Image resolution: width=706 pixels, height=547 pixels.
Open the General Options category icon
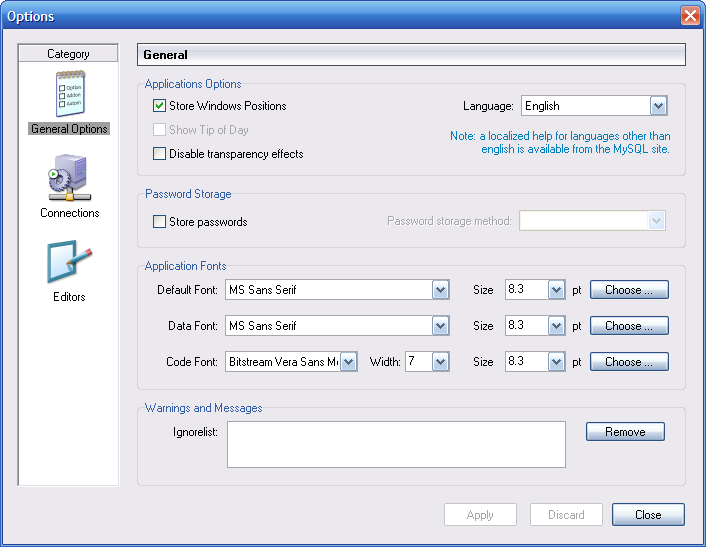[x=69, y=97]
